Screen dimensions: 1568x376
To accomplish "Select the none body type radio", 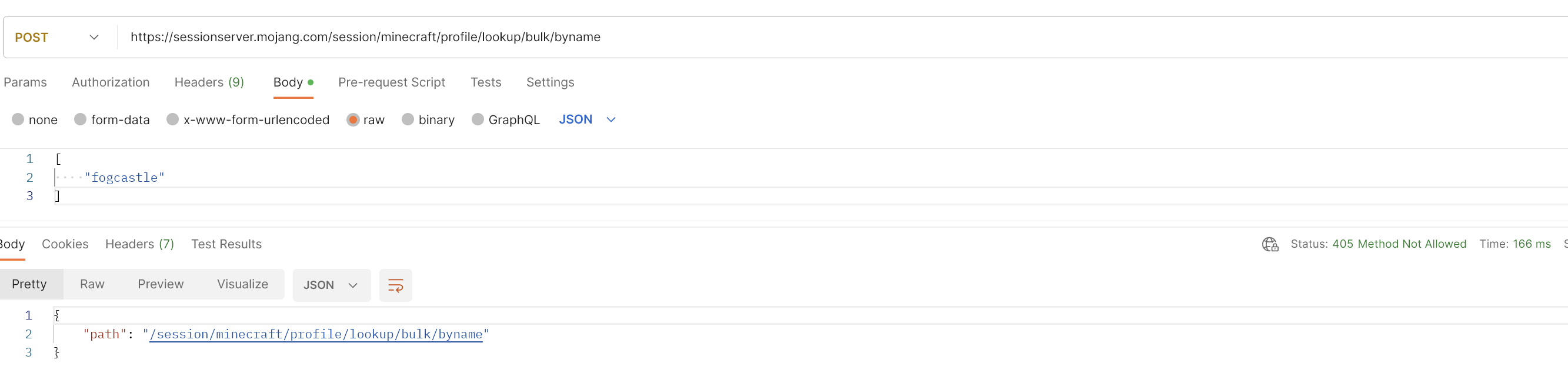I will [x=18, y=119].
